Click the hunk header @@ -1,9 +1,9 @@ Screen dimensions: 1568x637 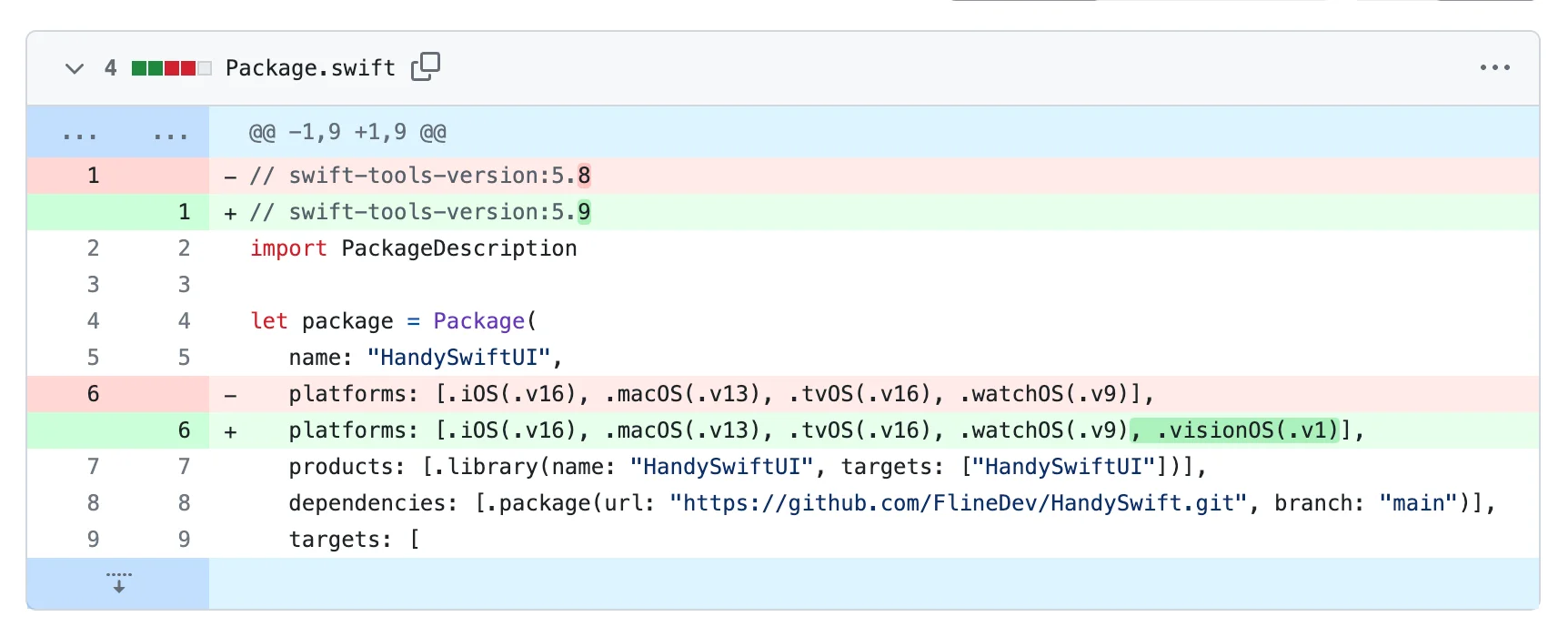coord(347,133)
